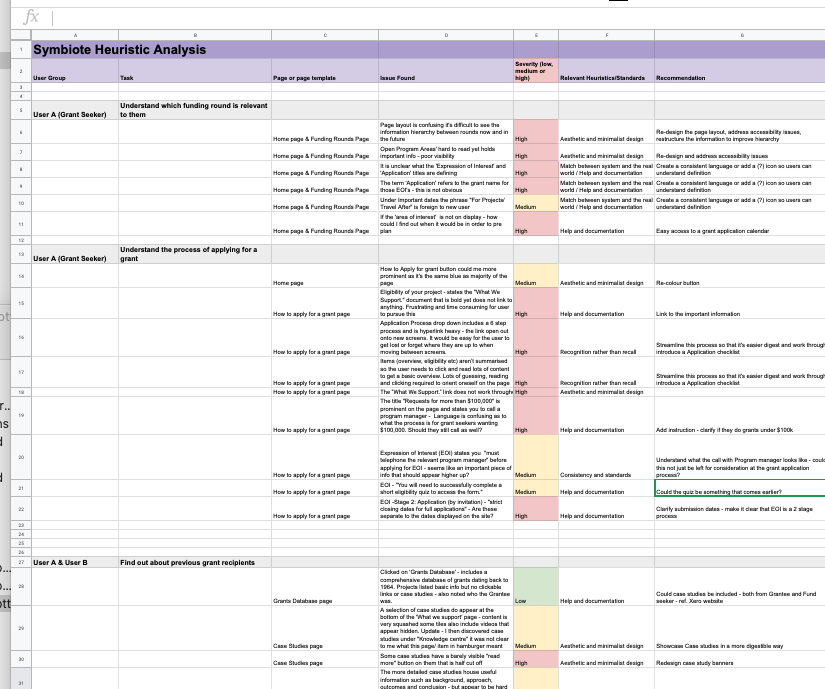Image resolution: width=825 pixels, height=689 pixels.
Task: Select 'Under Important dates the phrase' issue cell
Action: pyautogui.click(x=446, y=204)
